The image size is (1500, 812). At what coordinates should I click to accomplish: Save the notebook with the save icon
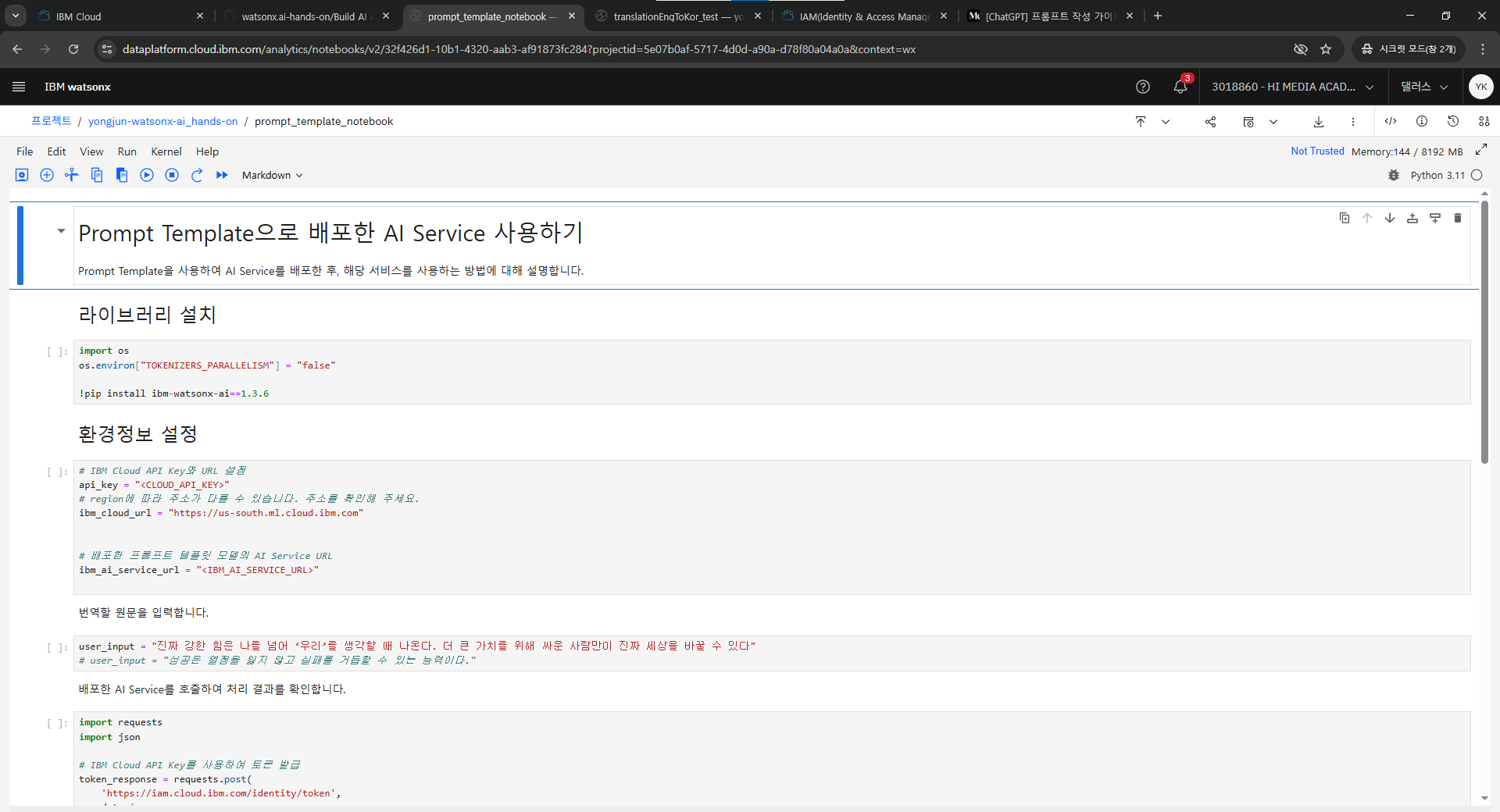click(22, 175)
